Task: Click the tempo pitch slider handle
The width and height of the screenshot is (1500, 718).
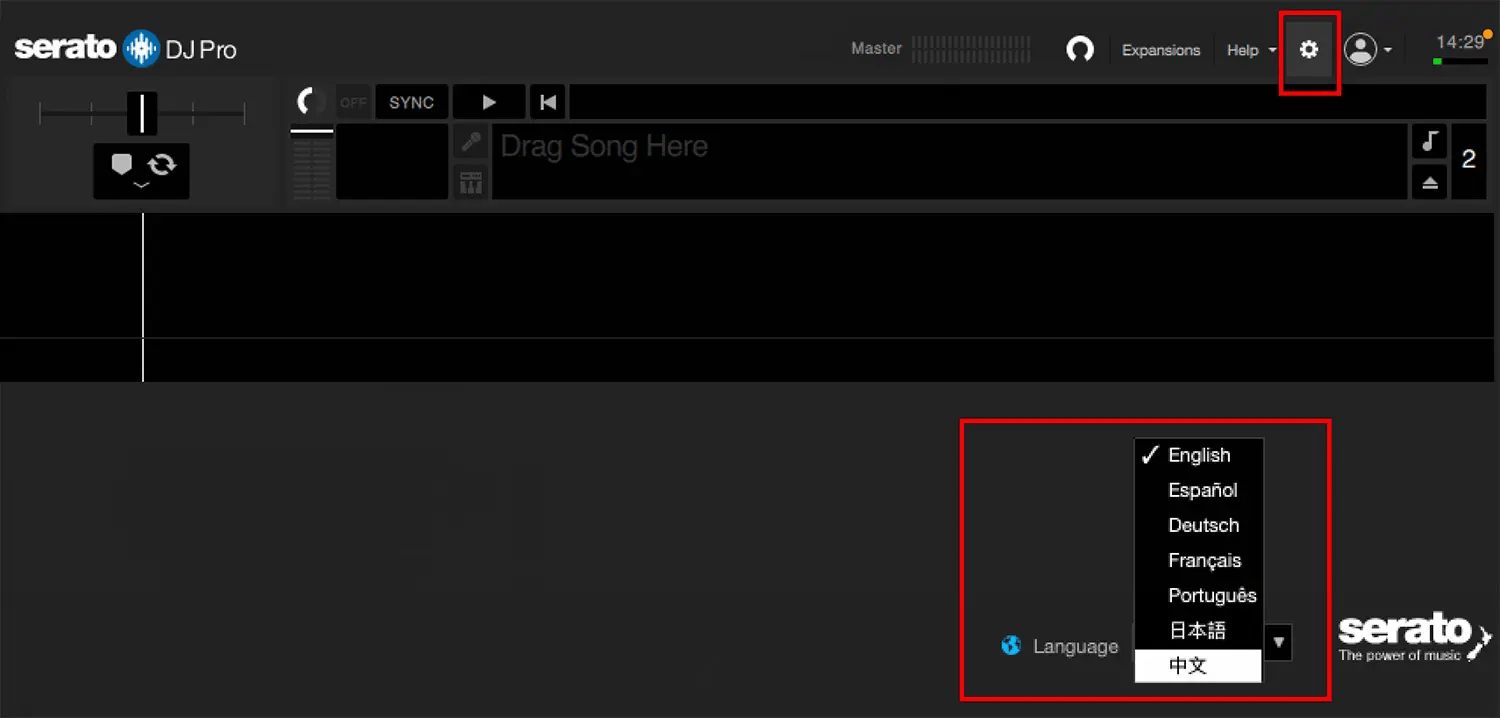Action: click(x=143, y=113)
